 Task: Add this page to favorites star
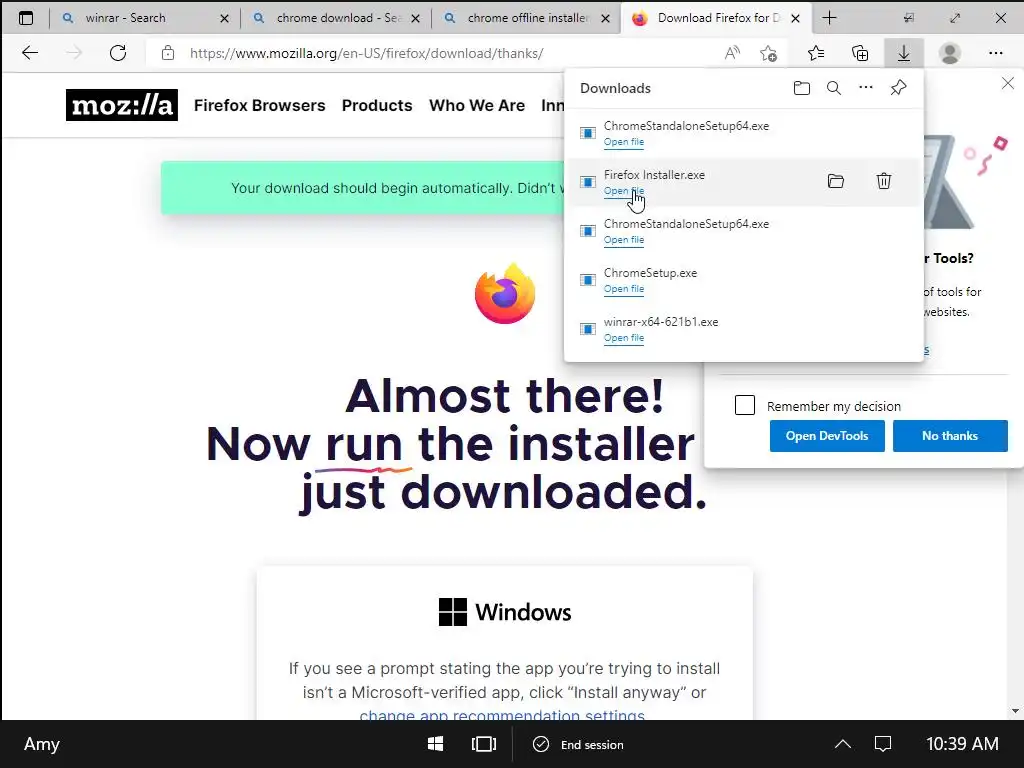769,53
